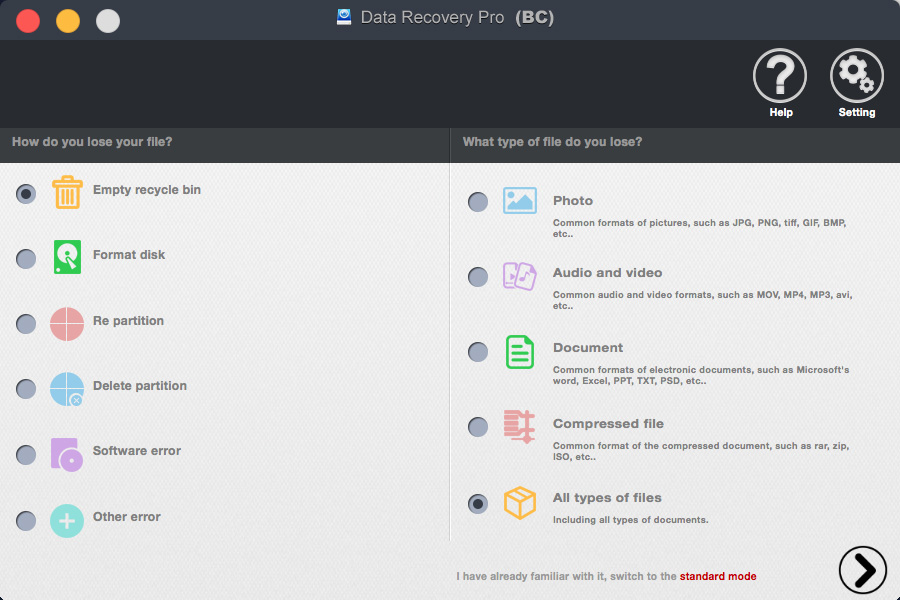Switch to standard mode via the link

(x=718, y=576)
